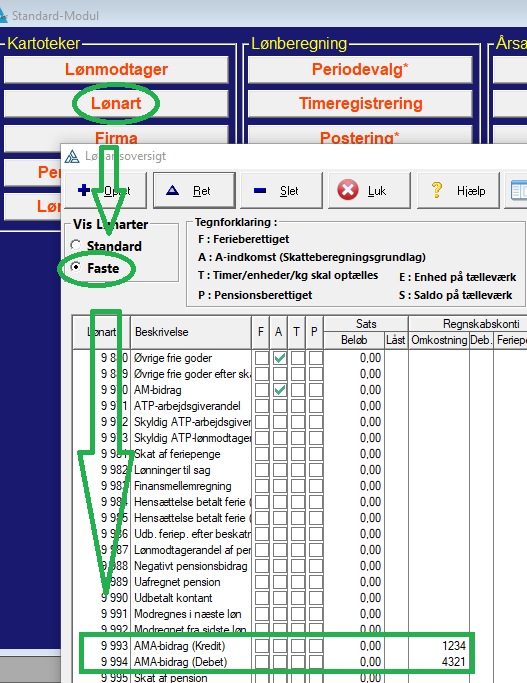Image resolution: width=527 pixels, height=683 pixels.
Task: Click the red X Luk icon
Action: pyautogui.click(x=348, y=190)
